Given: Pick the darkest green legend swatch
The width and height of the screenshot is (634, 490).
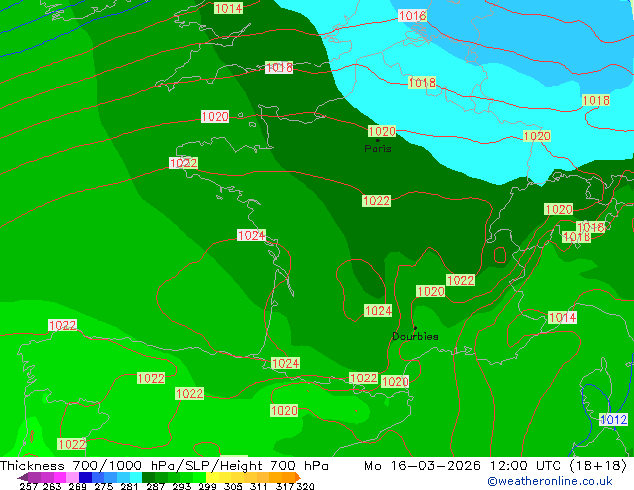Looking at the screenshot, I should click(148, 477).
